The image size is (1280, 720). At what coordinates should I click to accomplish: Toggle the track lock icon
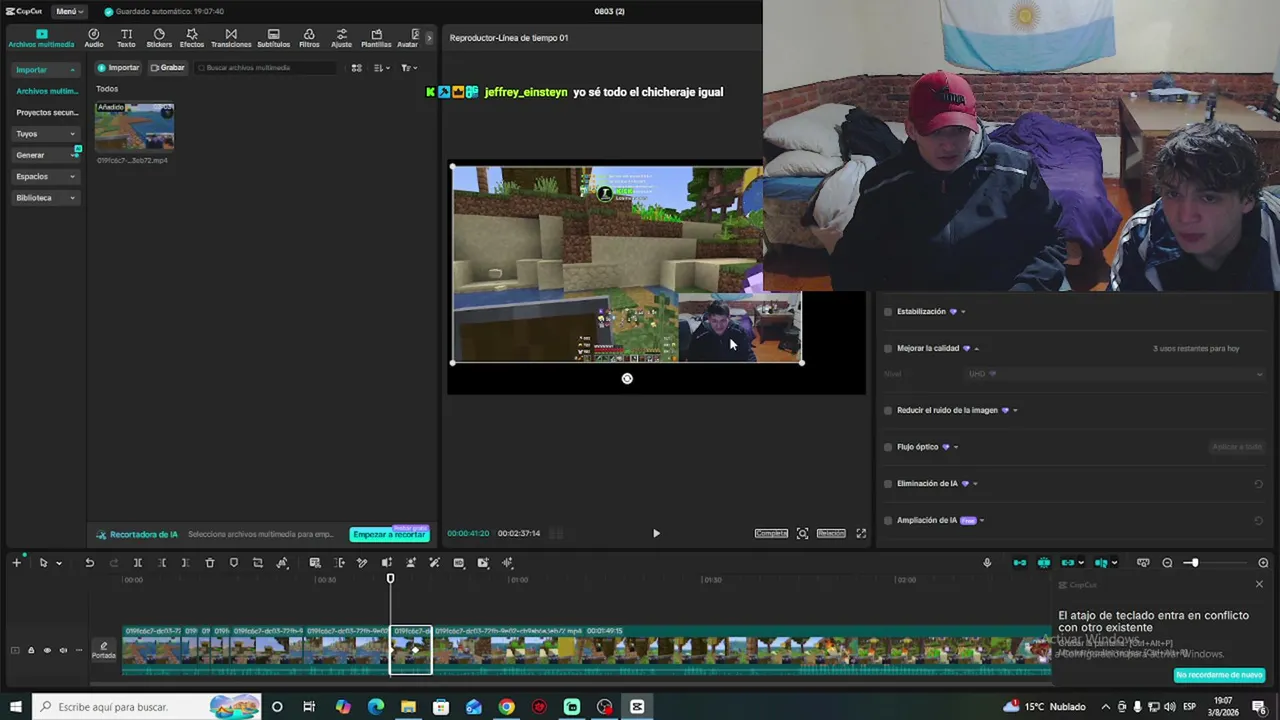tap(31, 650)
